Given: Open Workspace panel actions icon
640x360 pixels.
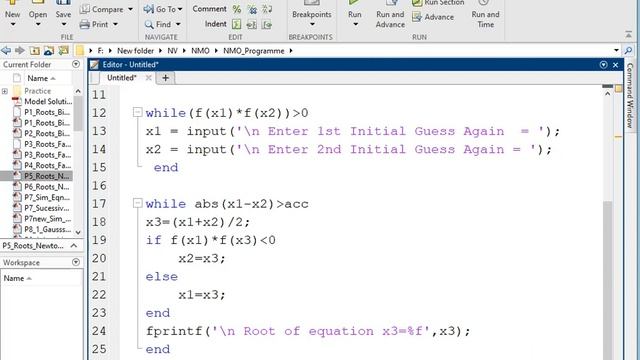Looking at the screenshot, I should [76, 262].
